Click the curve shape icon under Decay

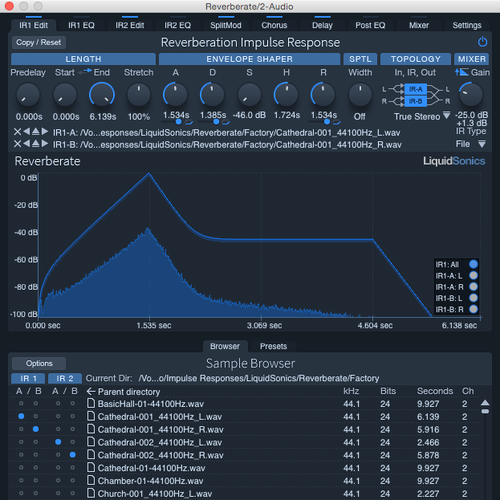[x=226, y=123]
